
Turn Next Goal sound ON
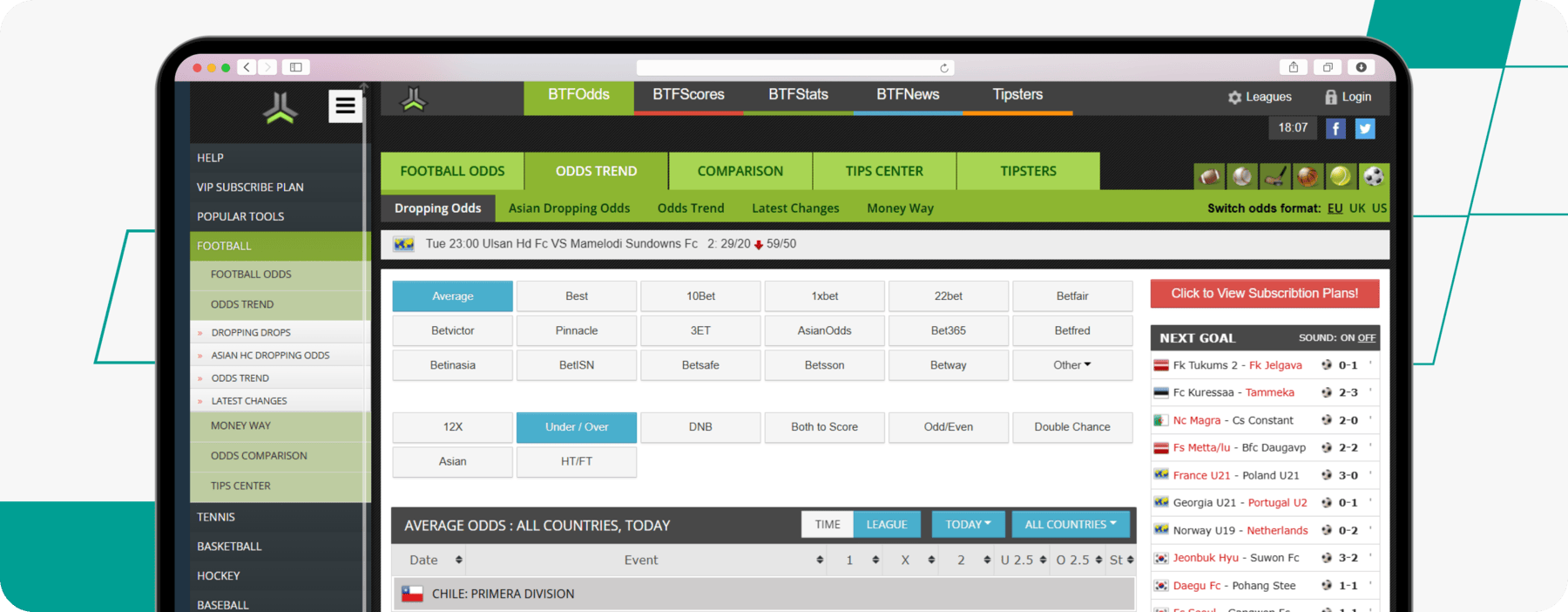(x=1348, y=338)
